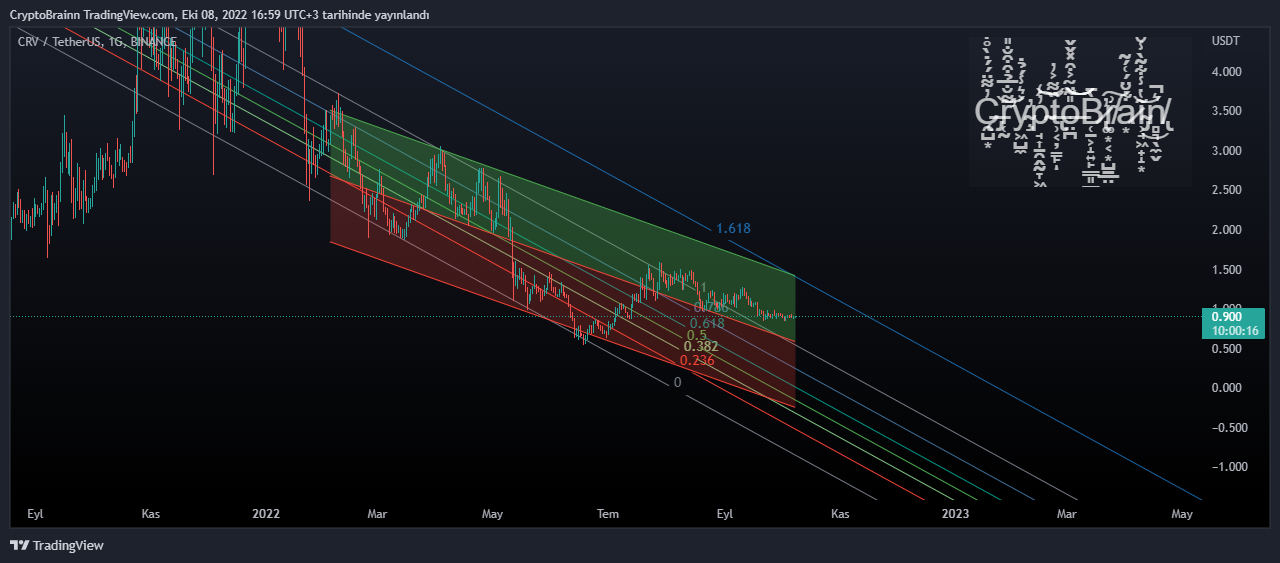Click the 2023 label on the time axis

coord(955,514)
